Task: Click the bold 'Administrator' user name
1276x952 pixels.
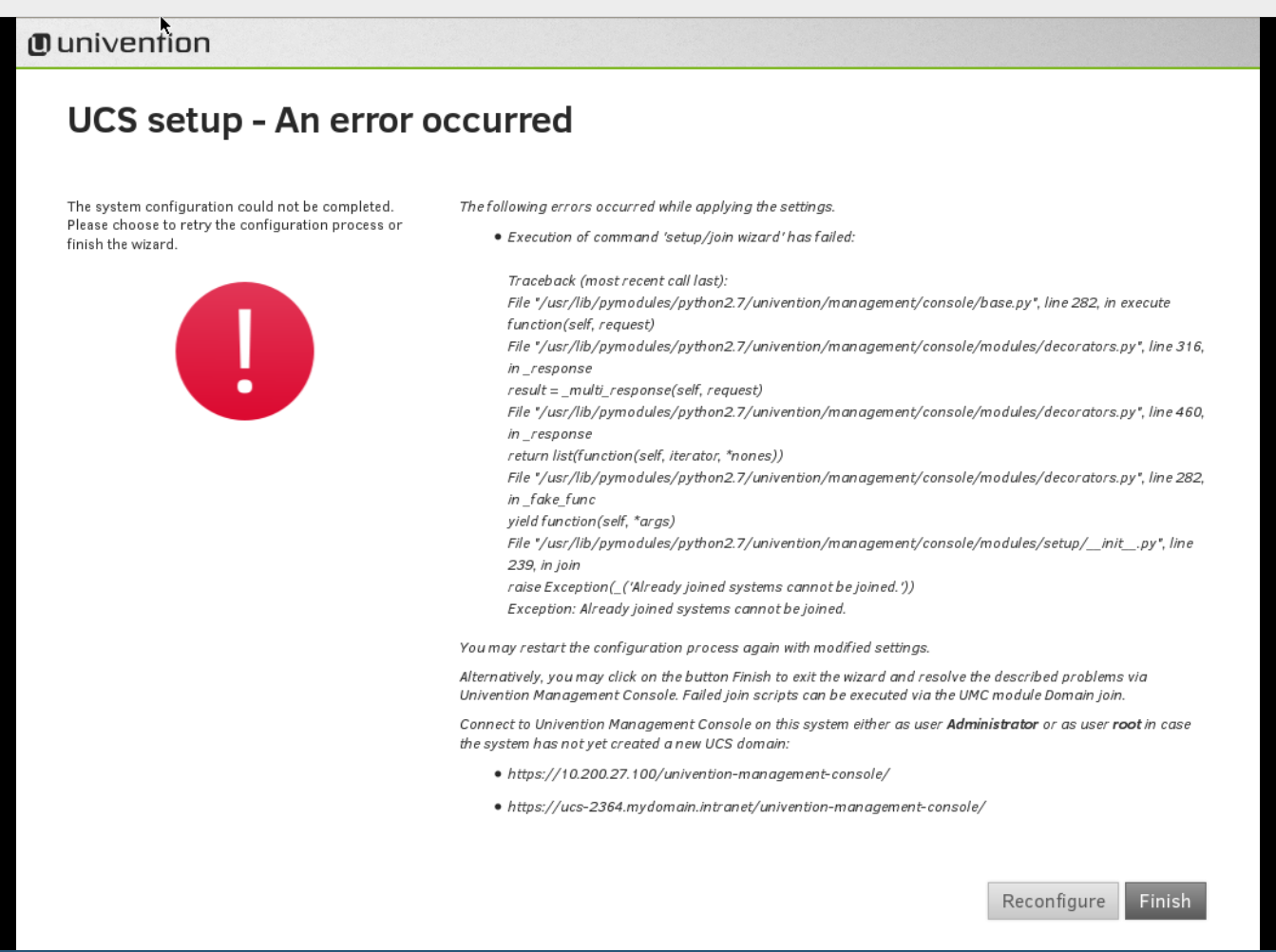Action: (992, 724)
